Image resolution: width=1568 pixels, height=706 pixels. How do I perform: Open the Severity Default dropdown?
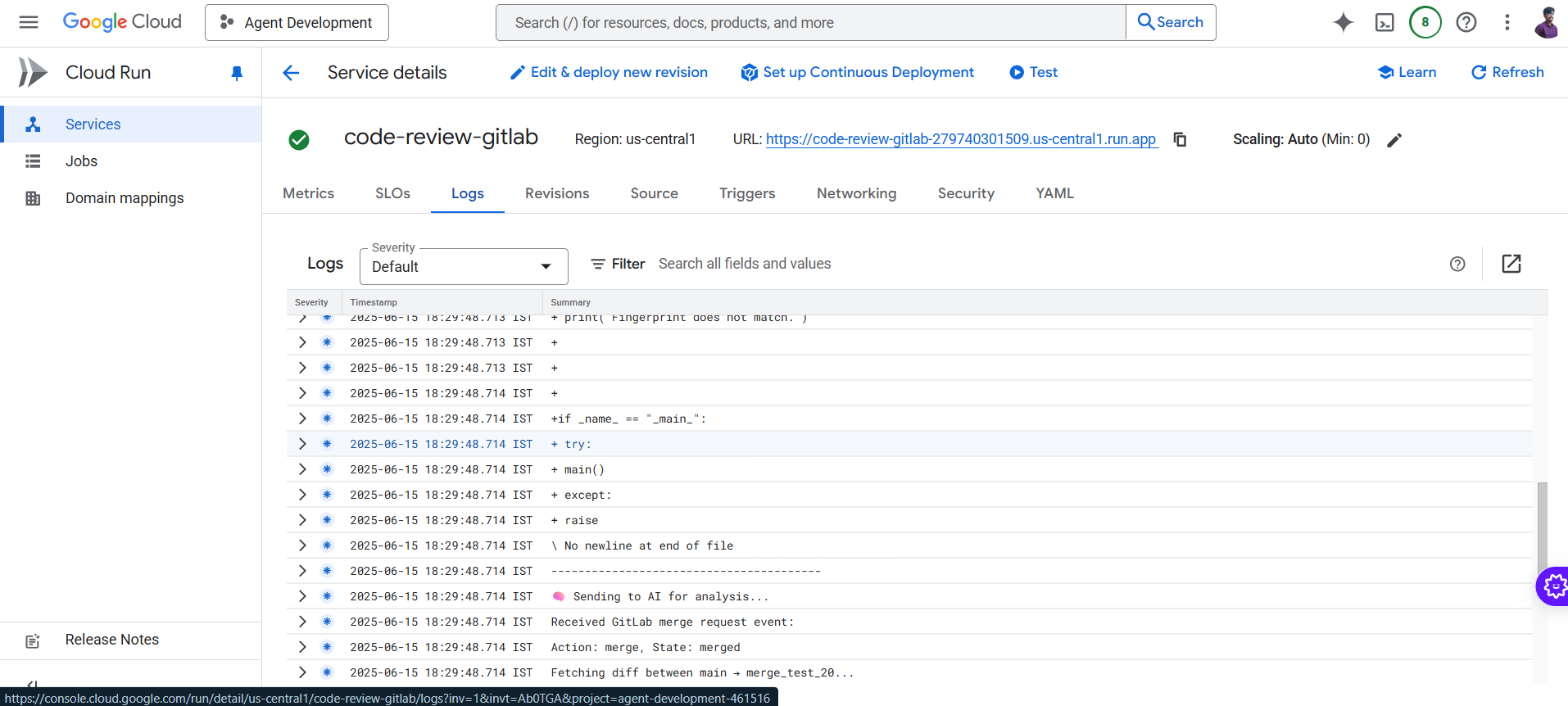coord(464,266)
